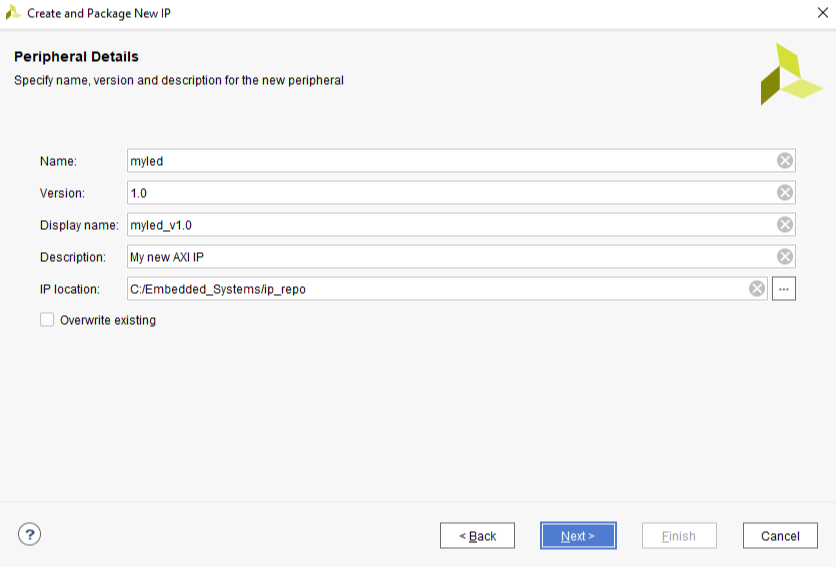Clear the Version field value
The height and width of the screenshot is (567, 836).
[x=785, y=193]
